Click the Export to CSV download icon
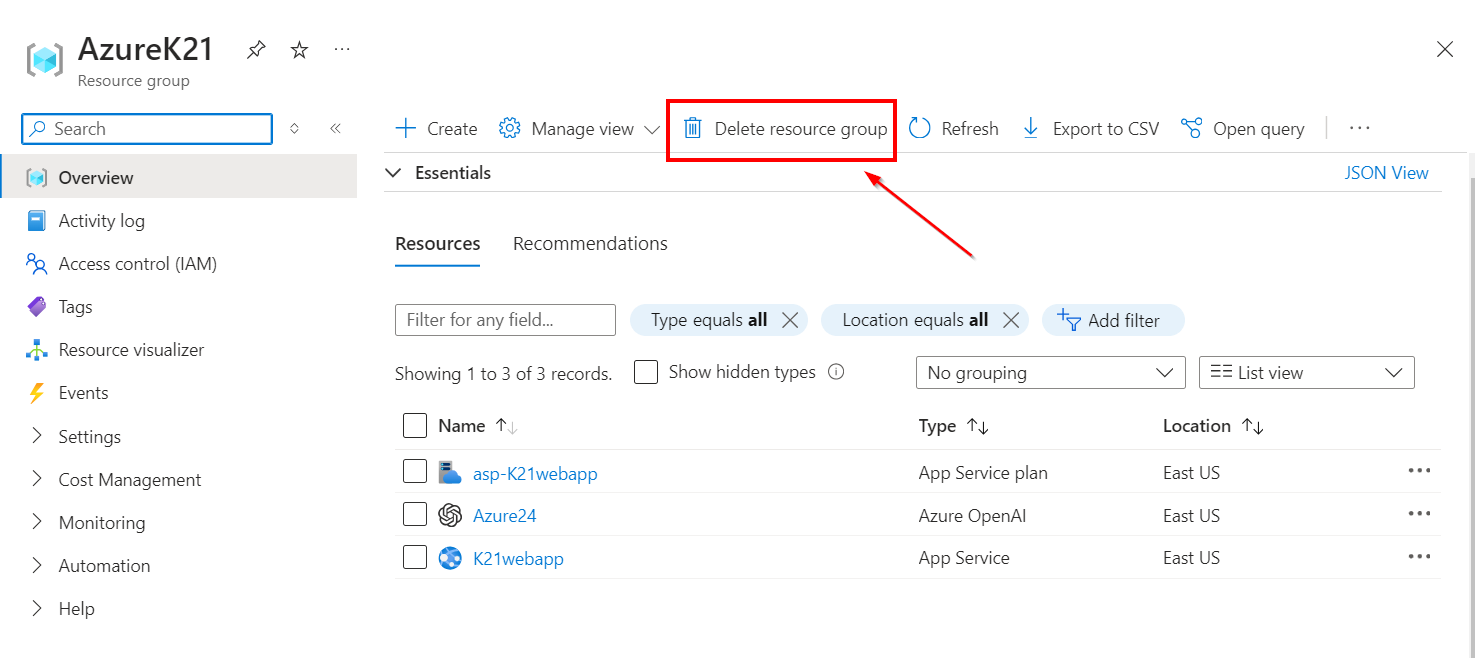 1031,129
